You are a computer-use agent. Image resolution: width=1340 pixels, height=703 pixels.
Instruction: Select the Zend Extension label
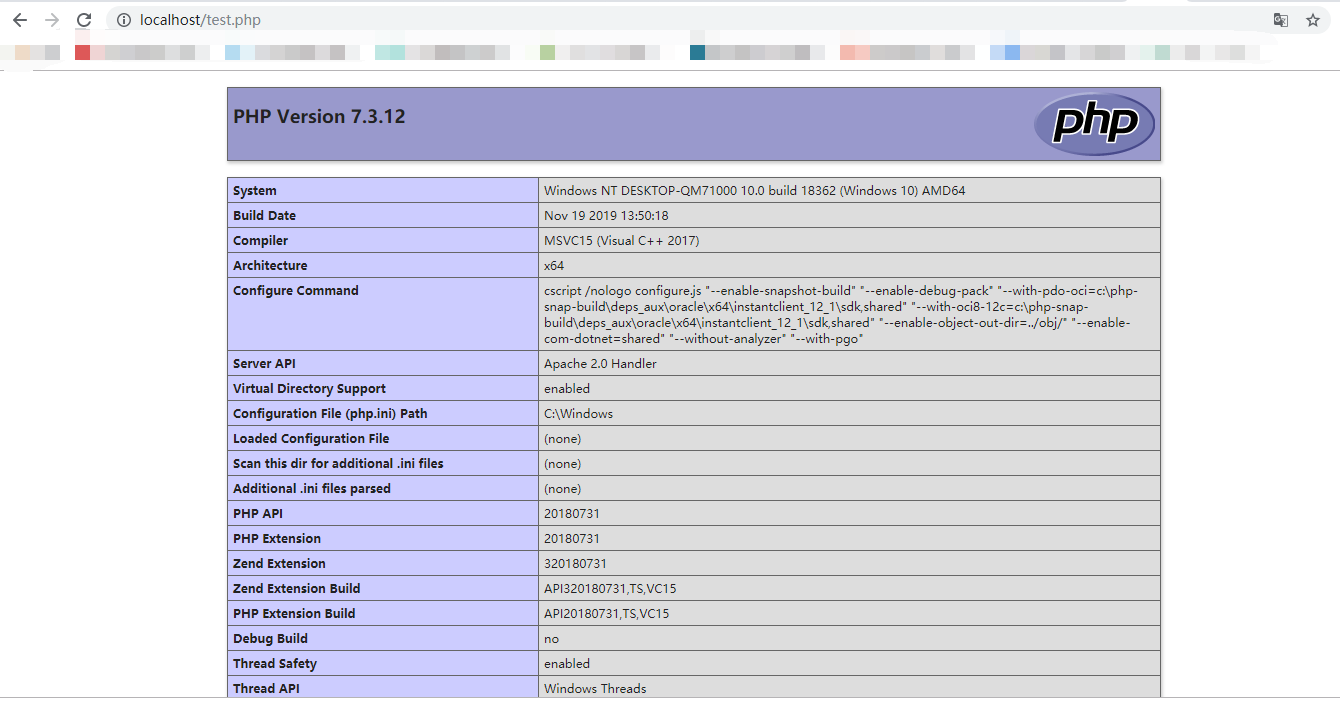(279, 564)
